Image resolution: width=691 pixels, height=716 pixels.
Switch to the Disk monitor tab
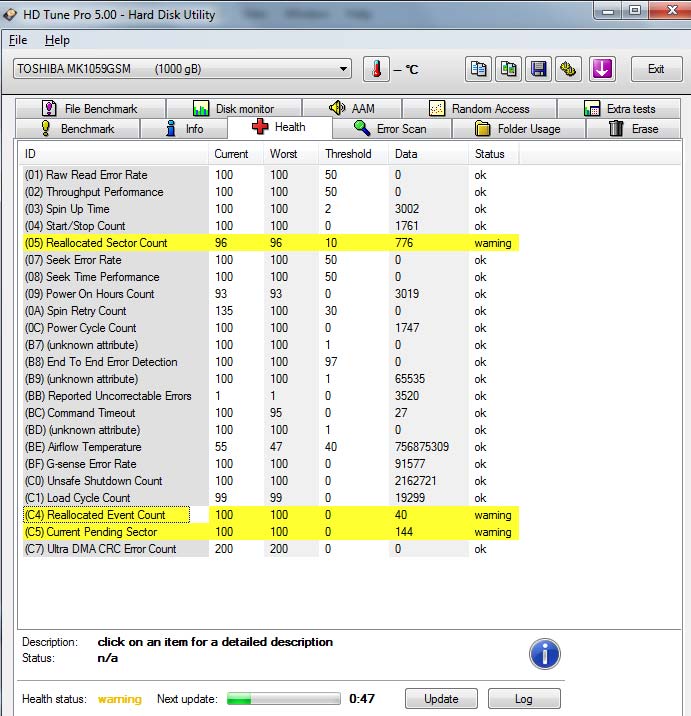click(233, 109)
